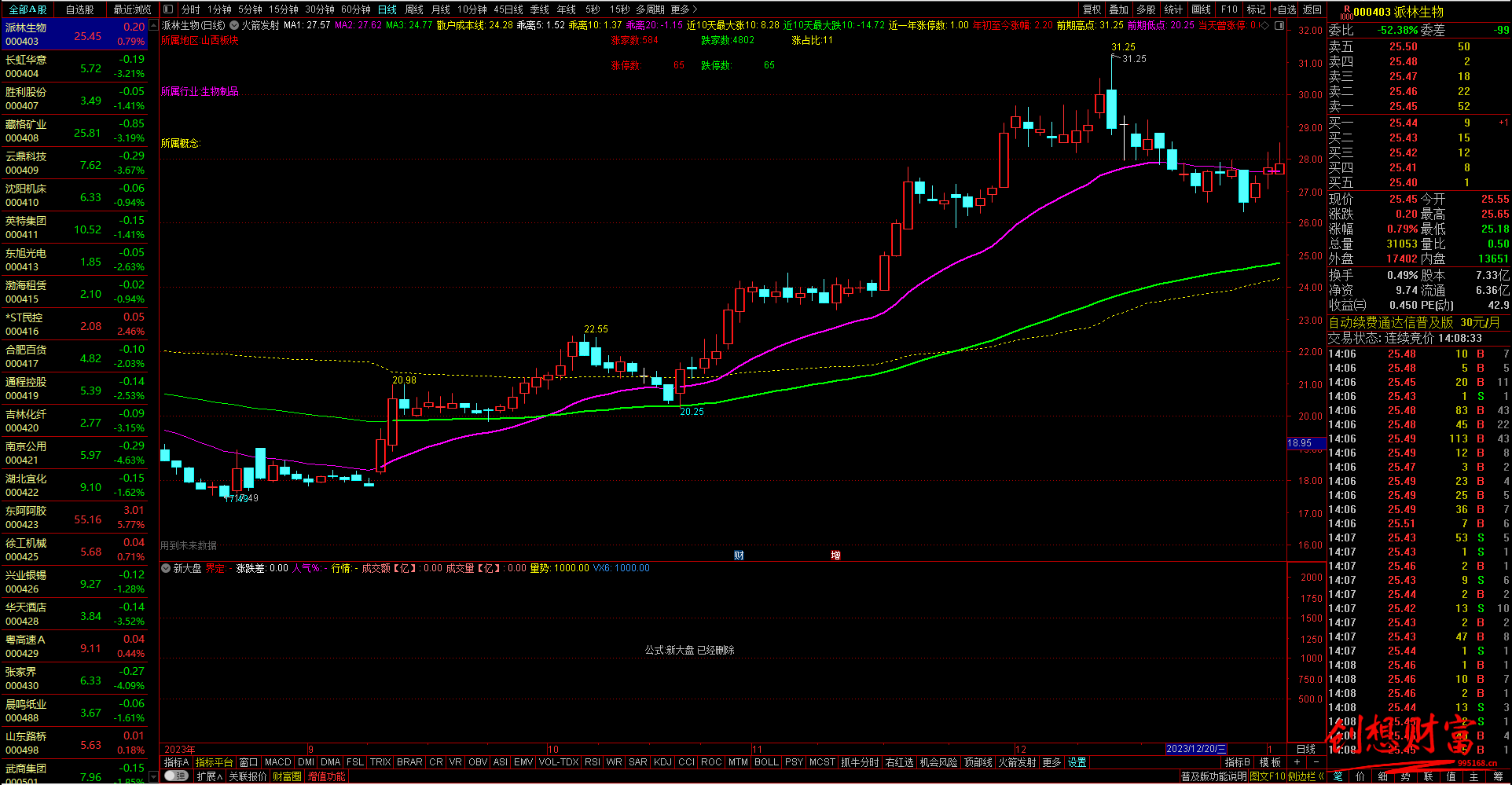Select the 60分钟 period
The width and height of the screenshot is (1512, 785).
coord(356,9)
